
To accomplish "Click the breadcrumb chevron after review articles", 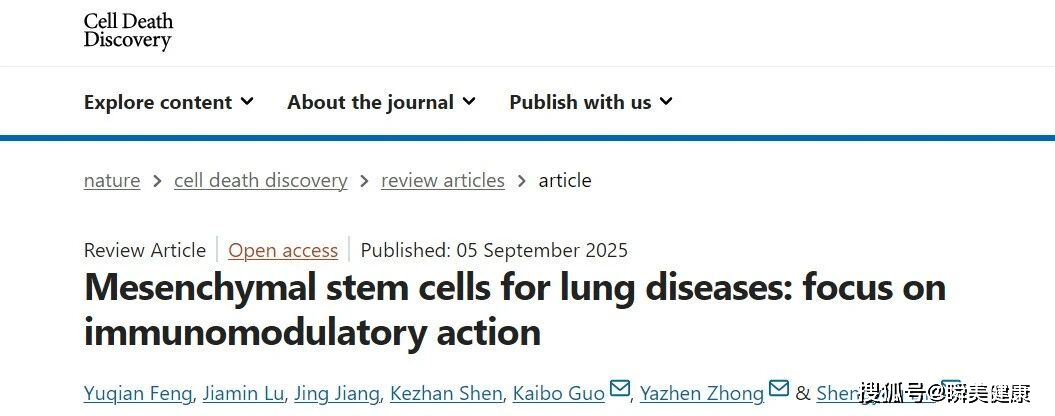I will [x=522, y=181].
